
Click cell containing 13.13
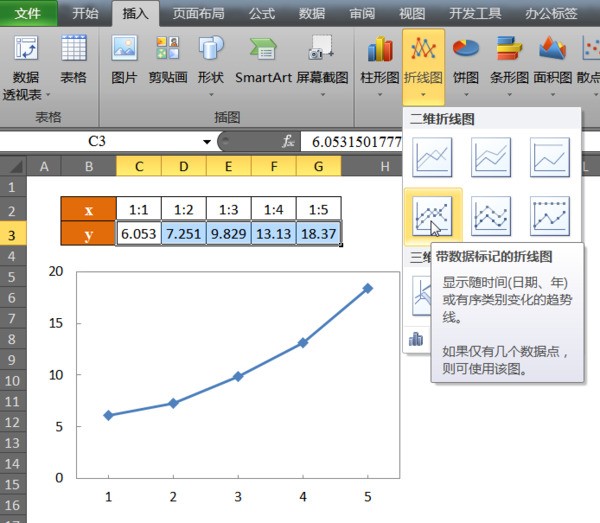point(274,233)
